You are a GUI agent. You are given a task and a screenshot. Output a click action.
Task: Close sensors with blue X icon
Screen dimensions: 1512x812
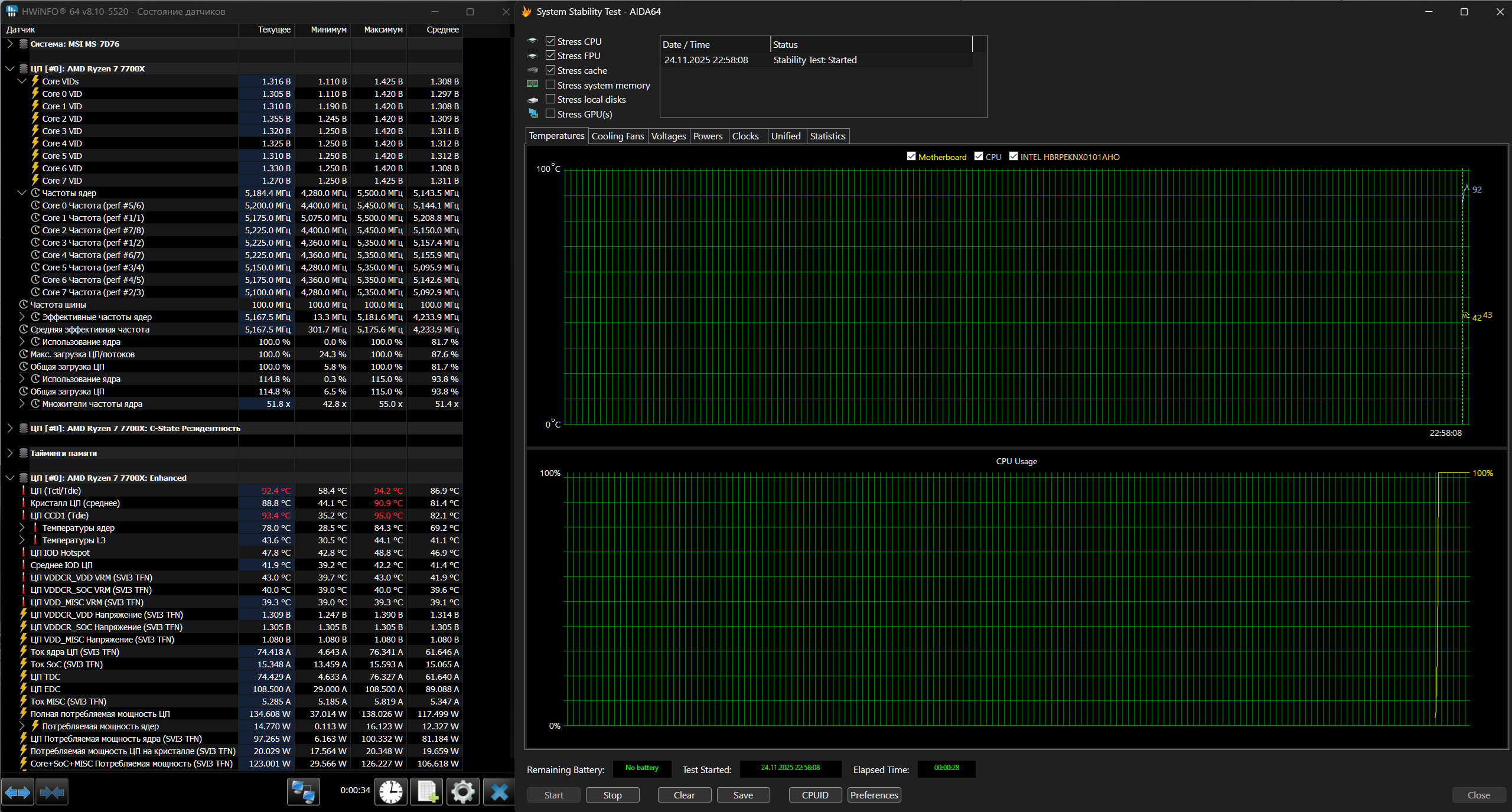pos(499,792)
